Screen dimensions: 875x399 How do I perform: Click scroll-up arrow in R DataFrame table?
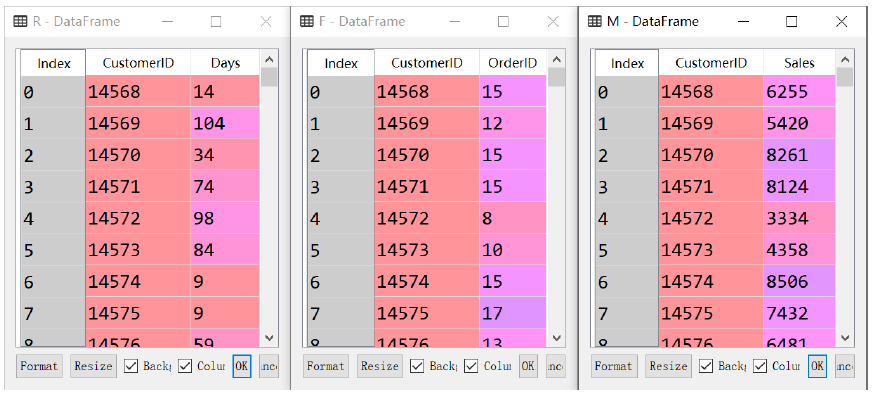click(269, 60)
